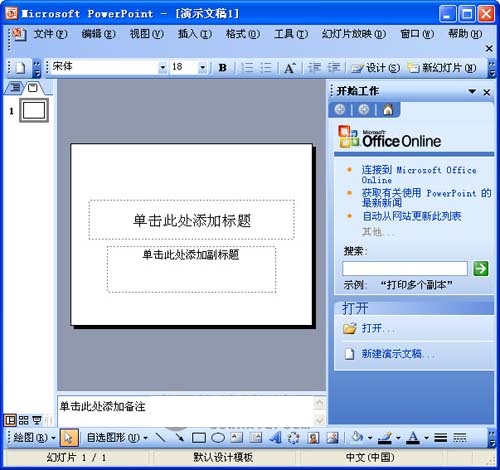Apply line color with the brush icon
Image resolution: width=500 pixels, height=470 pixels.
pos(385,438)
